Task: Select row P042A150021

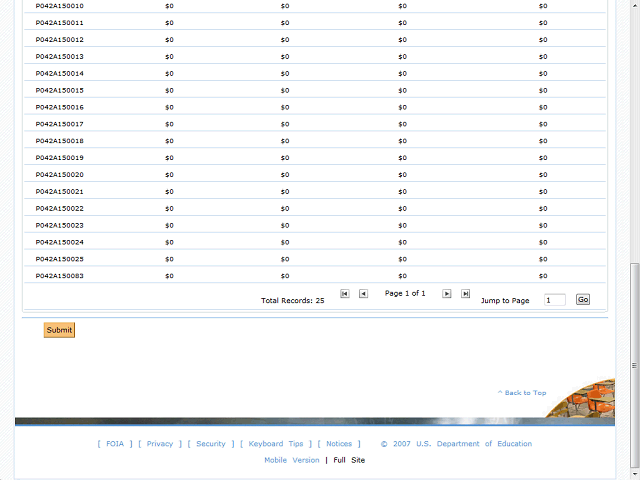Action: click(x=315, y=191)
